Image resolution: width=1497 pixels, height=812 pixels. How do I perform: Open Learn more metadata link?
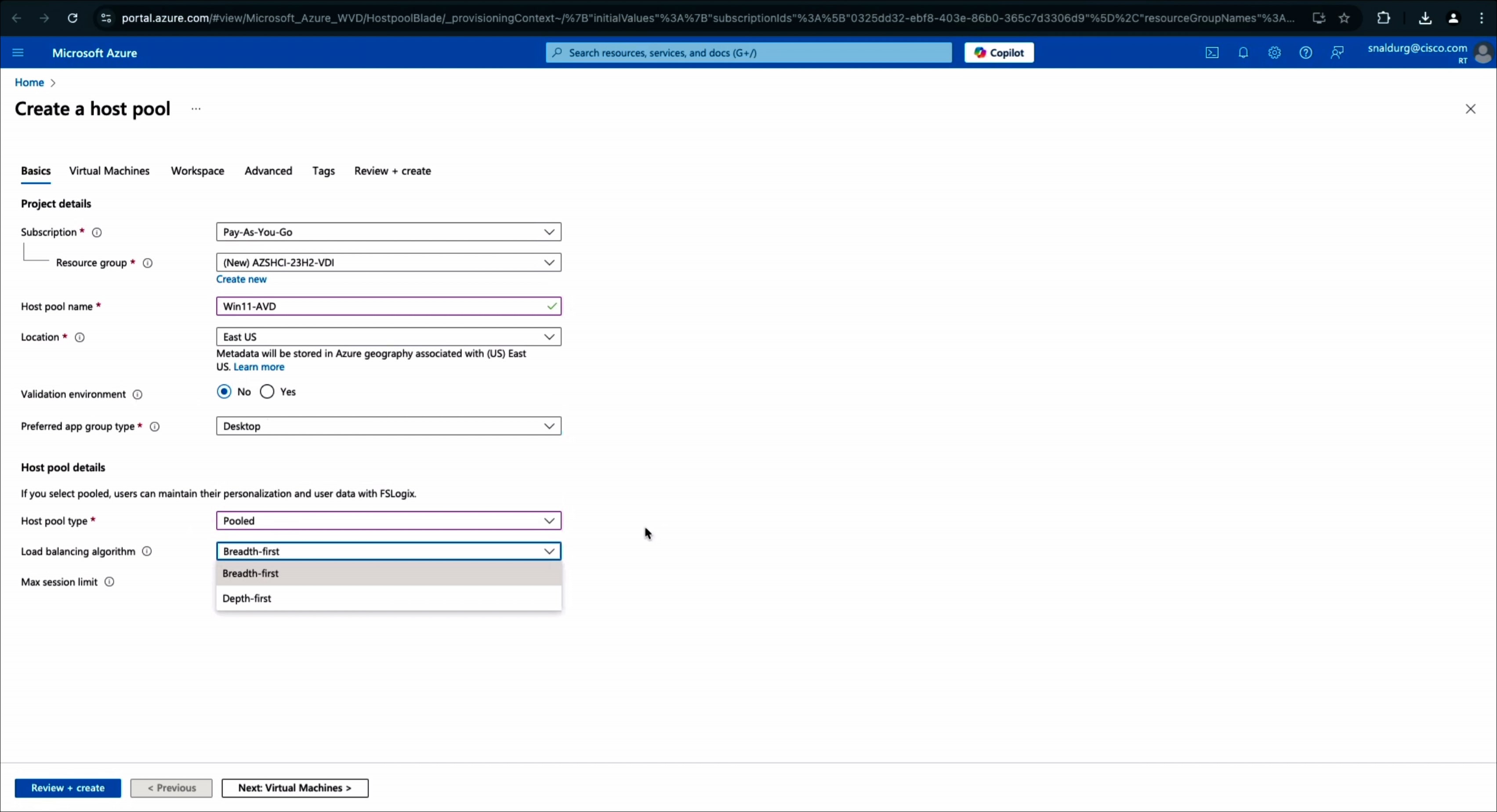click(x=259, y=367)
